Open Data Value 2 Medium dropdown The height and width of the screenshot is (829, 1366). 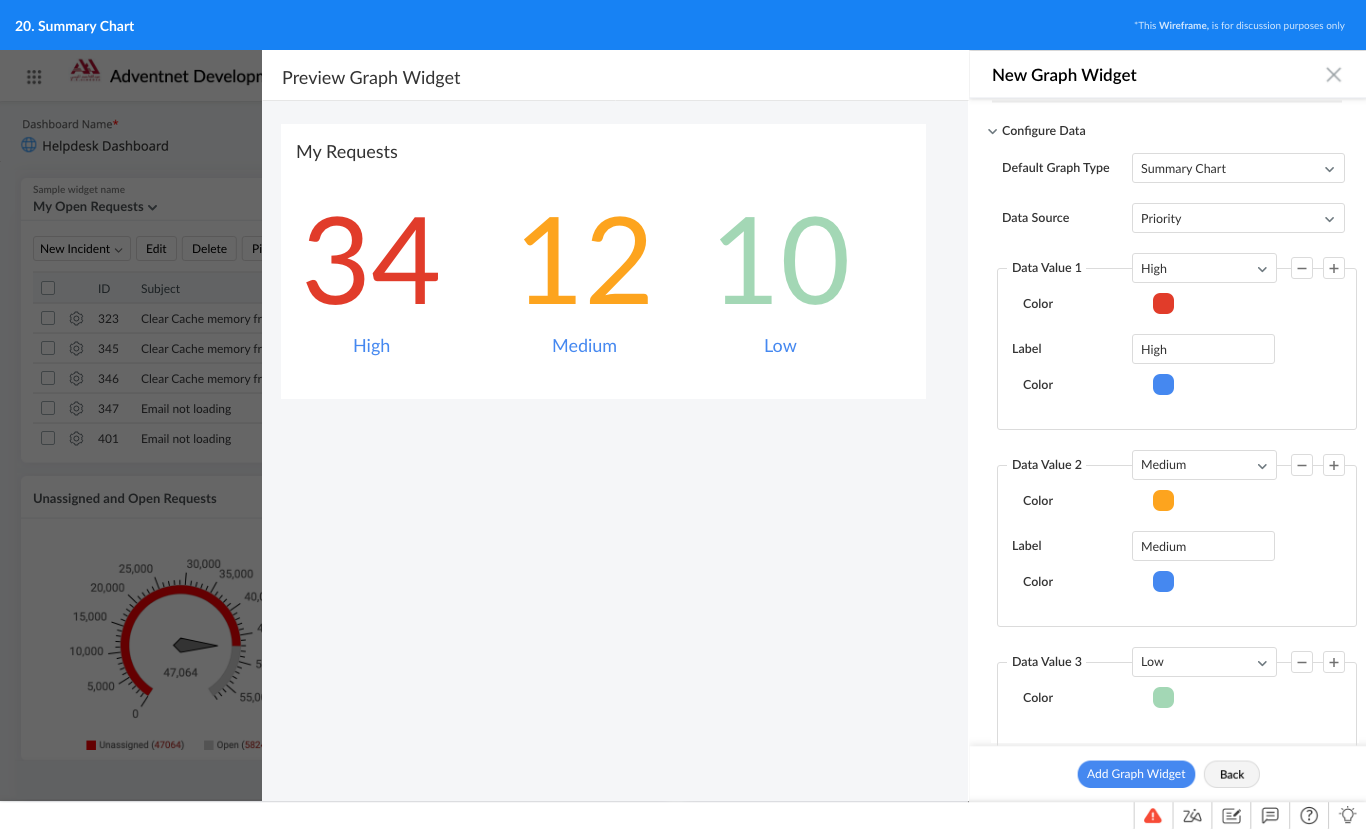[1204, 465]
